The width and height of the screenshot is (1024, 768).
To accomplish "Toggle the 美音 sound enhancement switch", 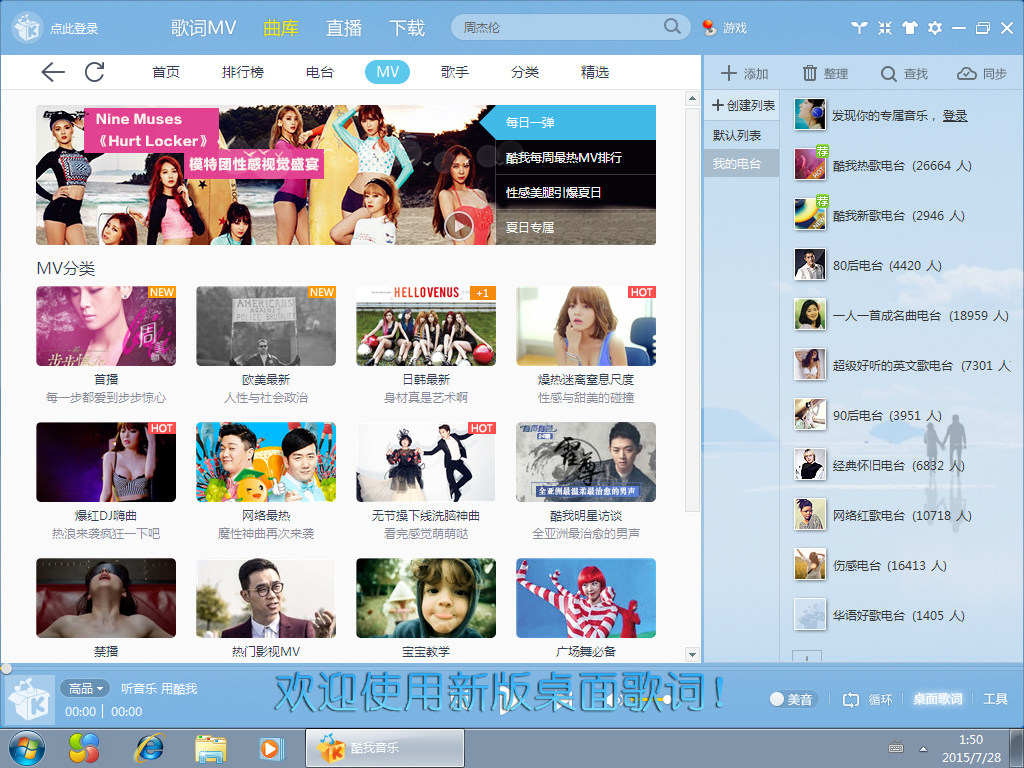I will pyautogui.click(x=792, y=699).
